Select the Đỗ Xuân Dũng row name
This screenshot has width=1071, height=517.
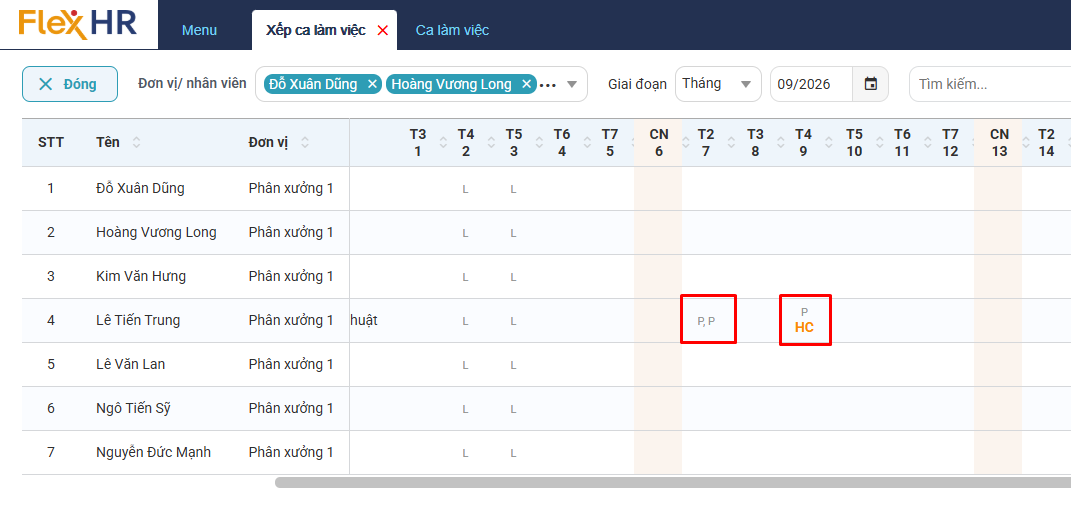[x=140, y=188]
